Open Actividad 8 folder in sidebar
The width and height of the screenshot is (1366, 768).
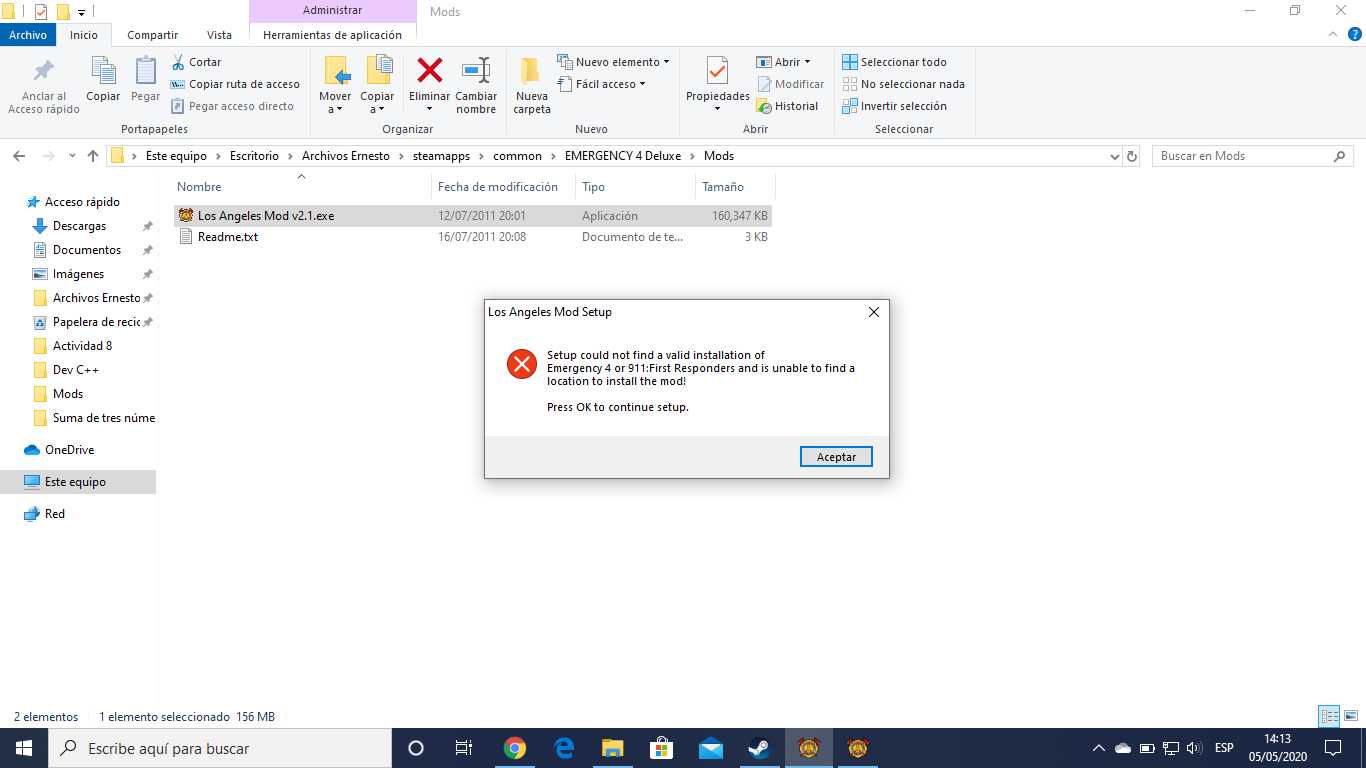(x=82, y=346)
